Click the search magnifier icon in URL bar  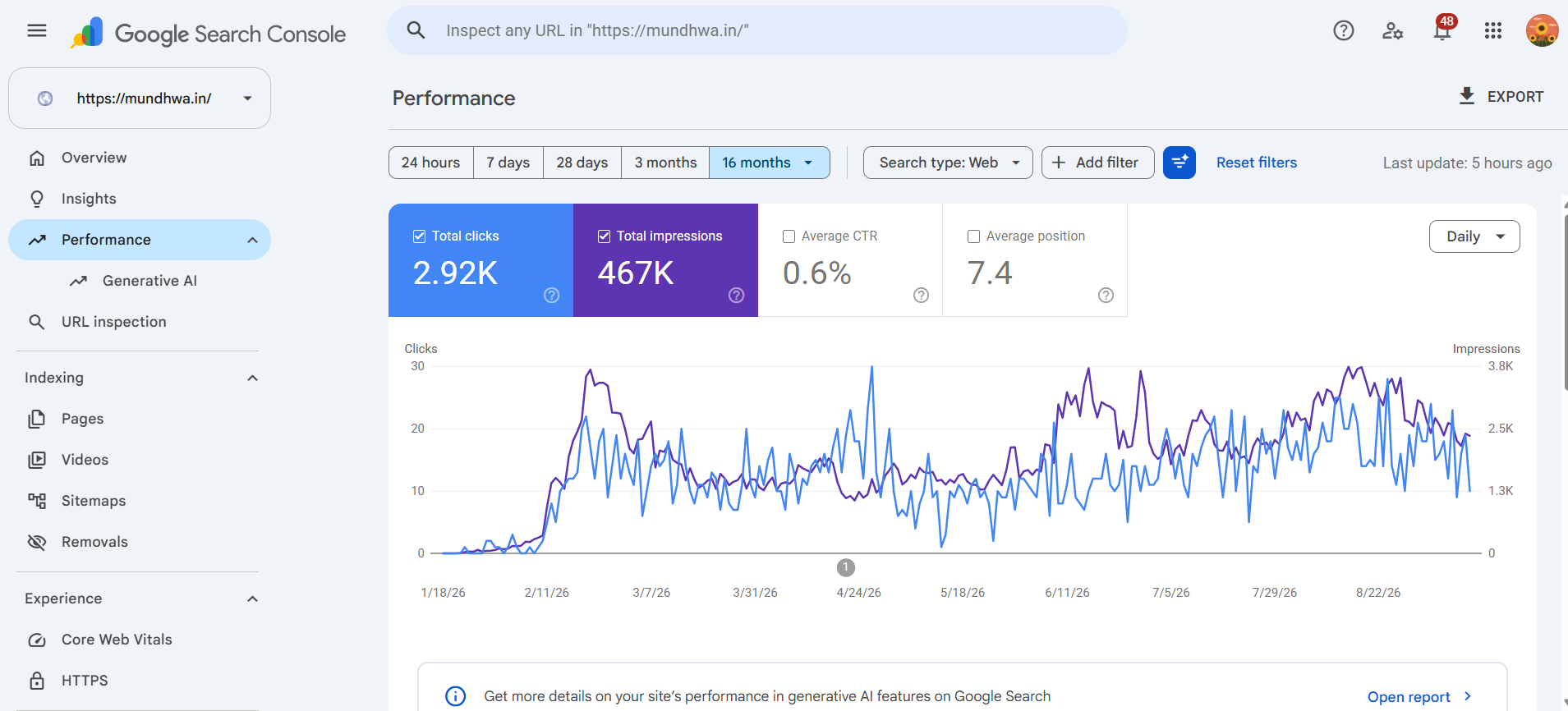tap(416, 30)
